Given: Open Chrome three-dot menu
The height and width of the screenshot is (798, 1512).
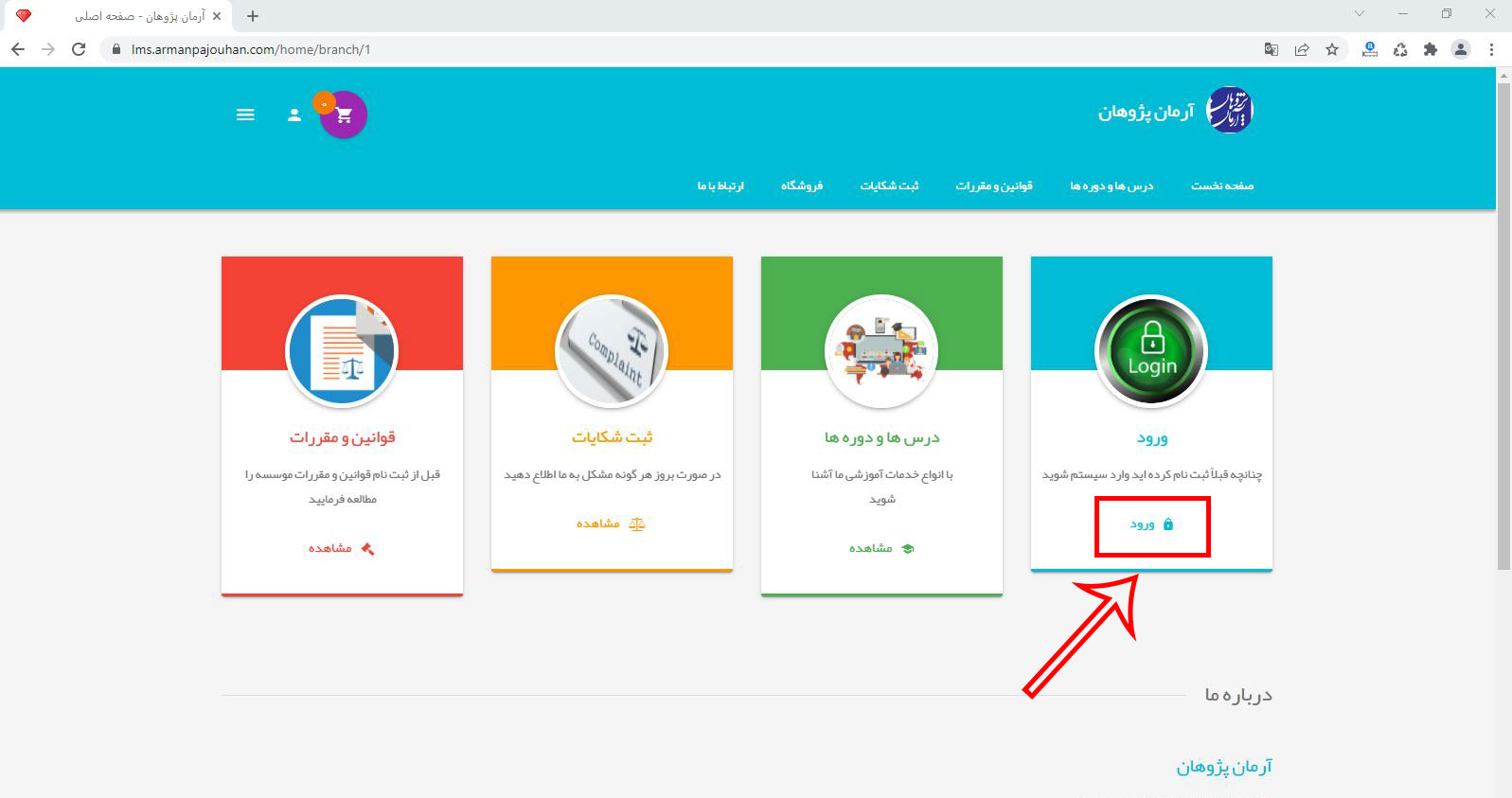Looking at the screenshot, I should [1491, 49].
